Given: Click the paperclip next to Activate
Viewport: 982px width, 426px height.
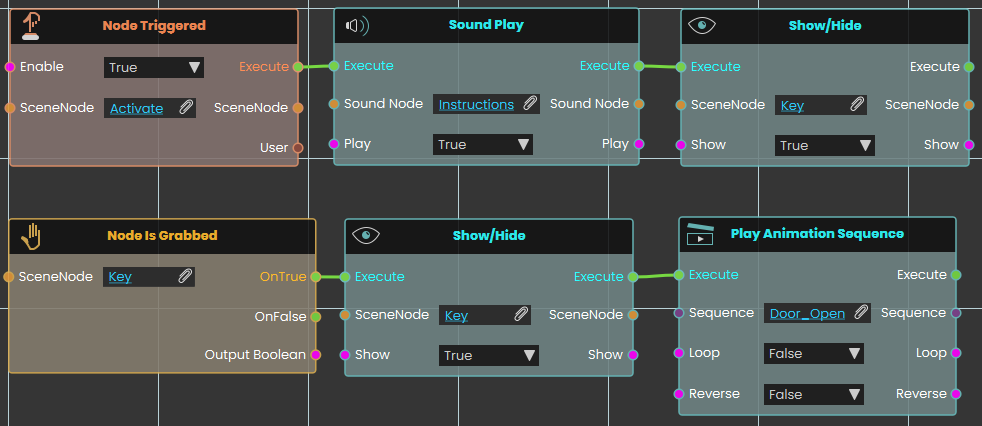Looking at the screenshot, I should tap(186, 108).
